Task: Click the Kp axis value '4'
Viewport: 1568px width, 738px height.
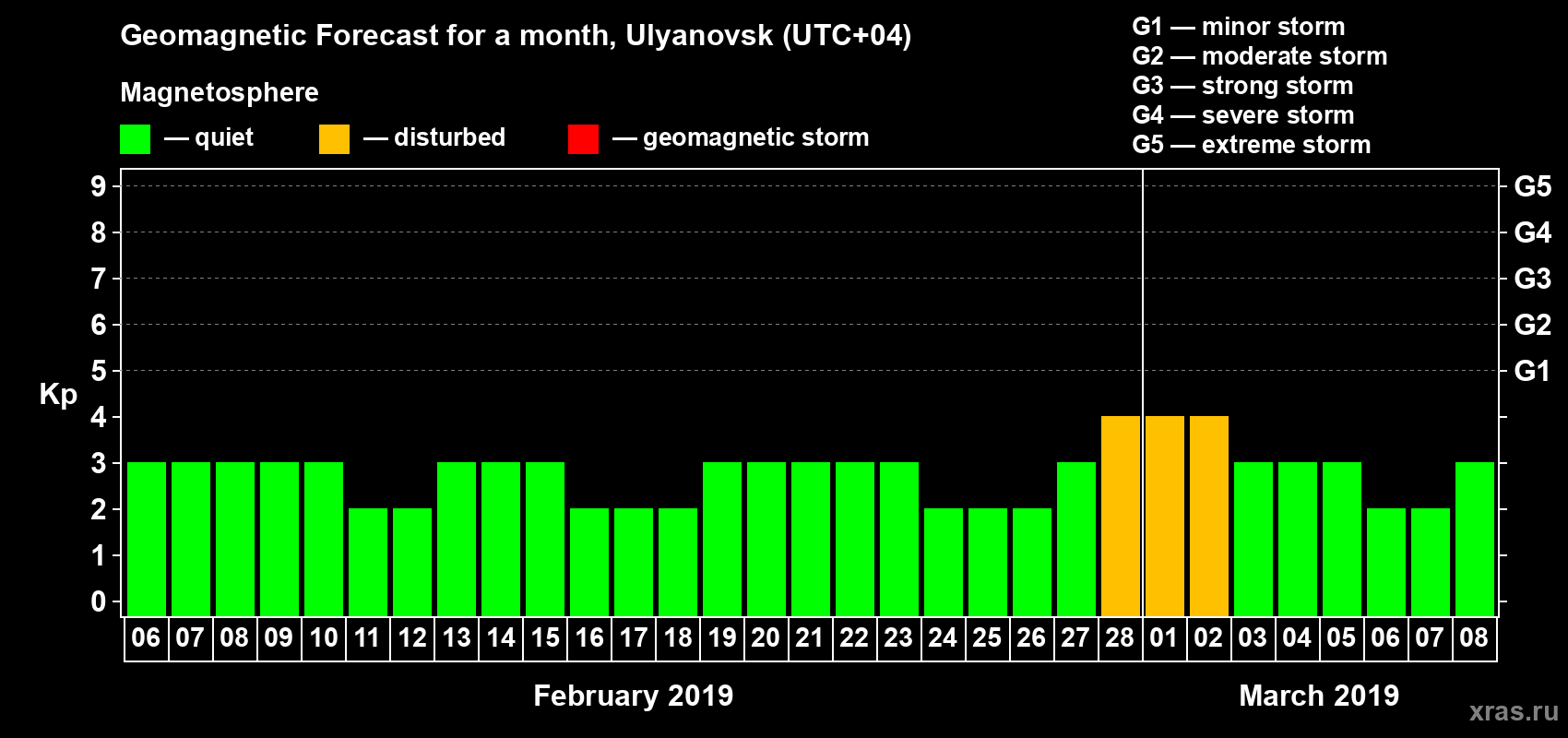Action: pos(99,417)
